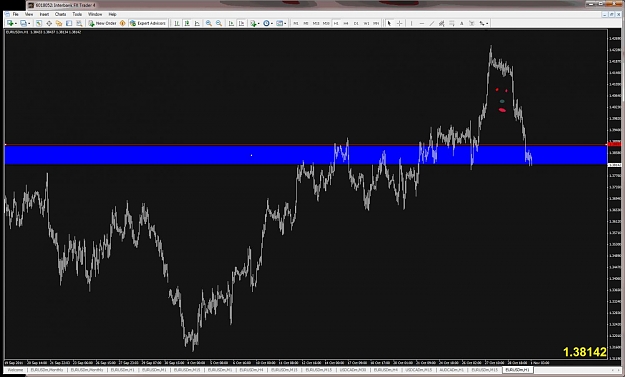Toggle the Expert Advisors button
The image size is (625, 377).
(148, 24)
